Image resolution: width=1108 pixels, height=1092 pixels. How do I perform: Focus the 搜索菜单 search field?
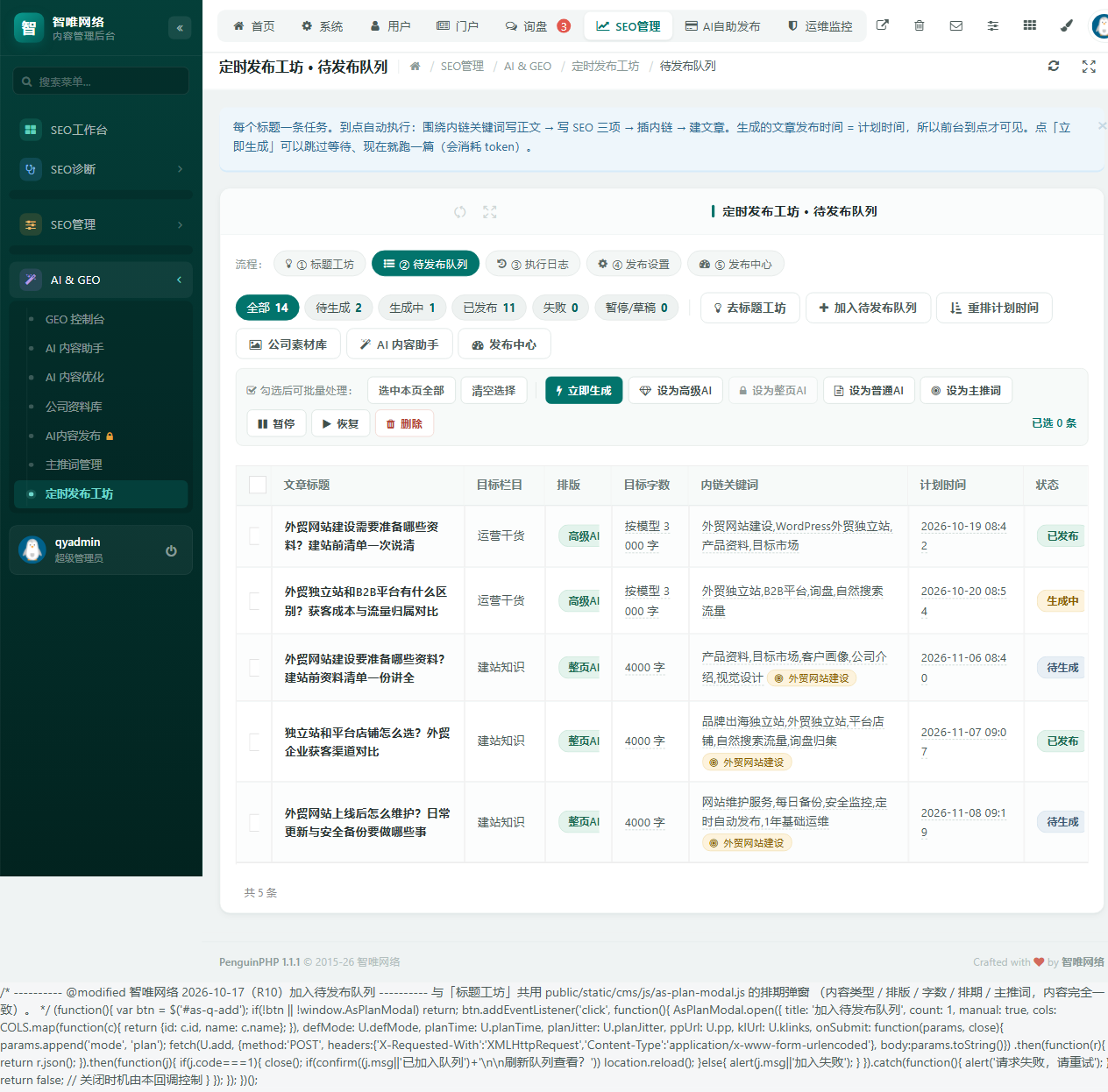coord(101,82)
